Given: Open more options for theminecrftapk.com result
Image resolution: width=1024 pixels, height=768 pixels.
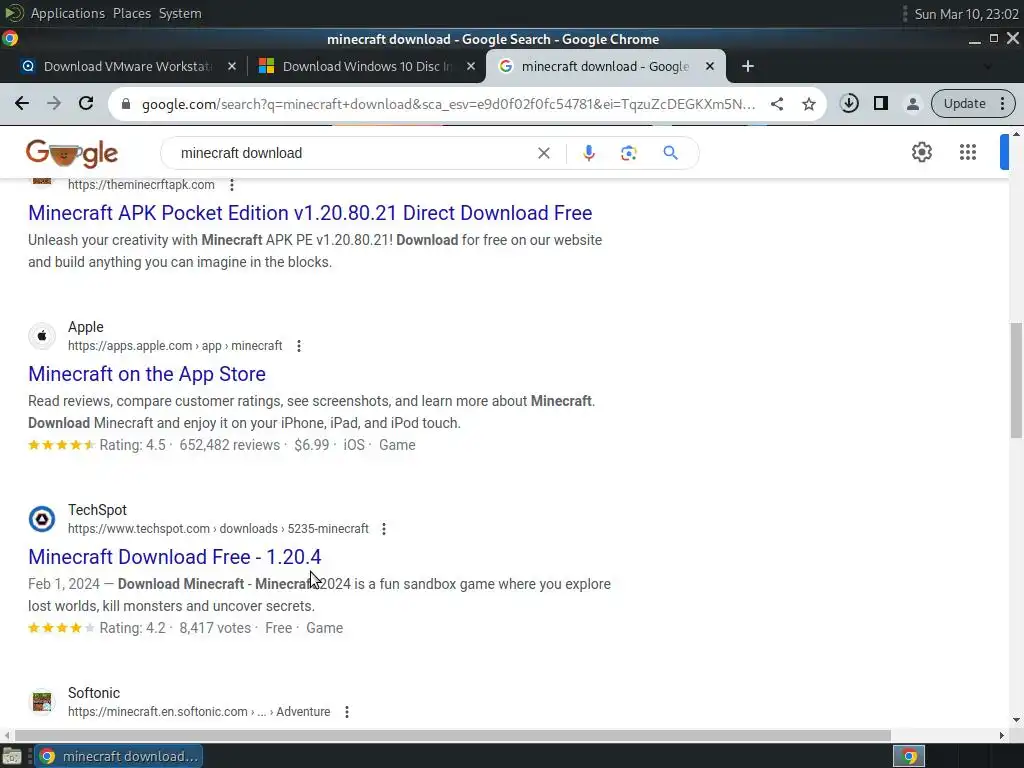Looking at the screenshot, I should click(232, 185).
